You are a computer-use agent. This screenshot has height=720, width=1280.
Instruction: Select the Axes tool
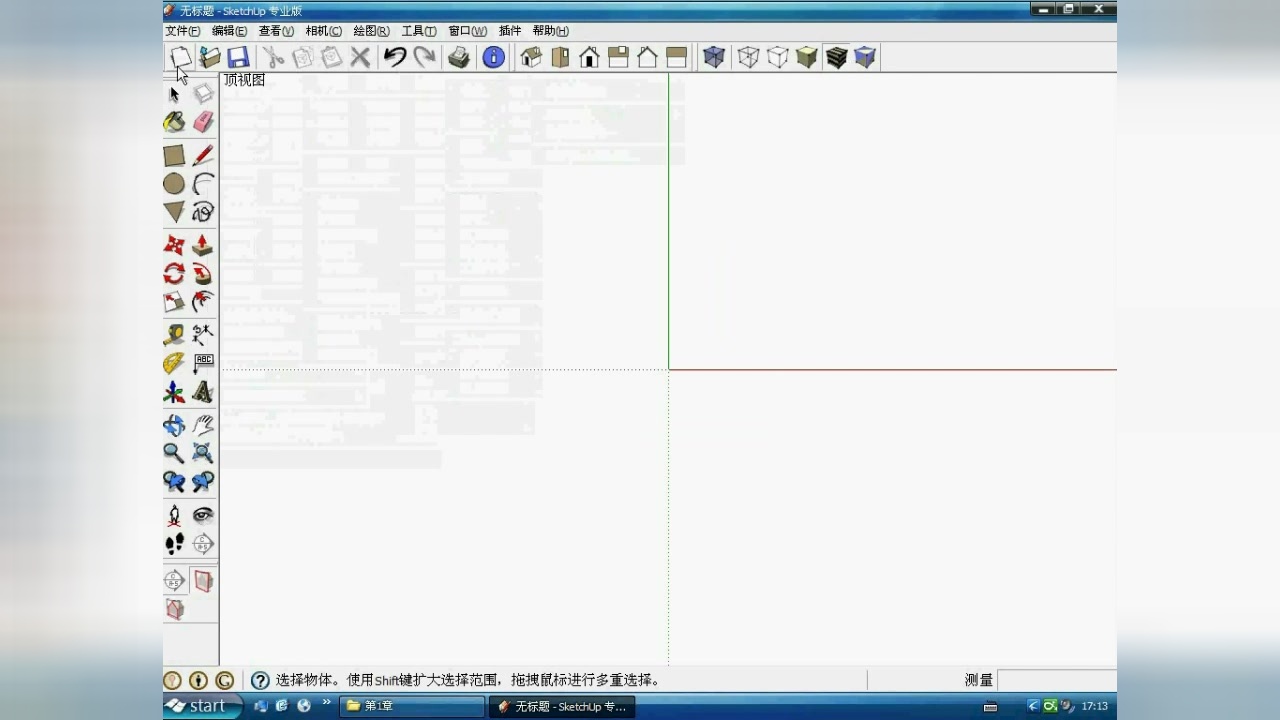tap(174, 392)
